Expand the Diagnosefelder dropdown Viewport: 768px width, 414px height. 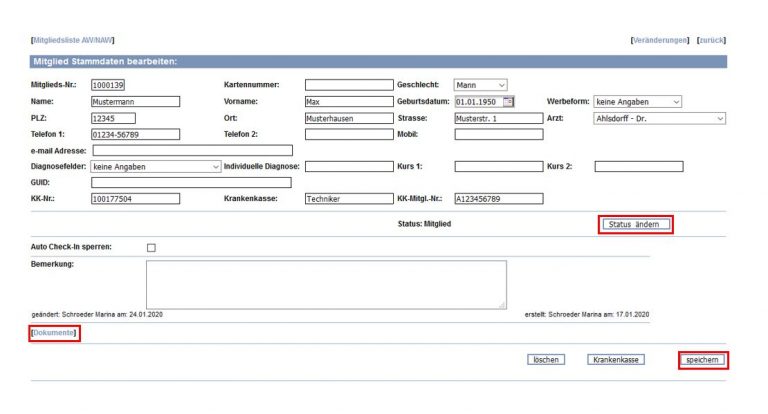point(155,167)
